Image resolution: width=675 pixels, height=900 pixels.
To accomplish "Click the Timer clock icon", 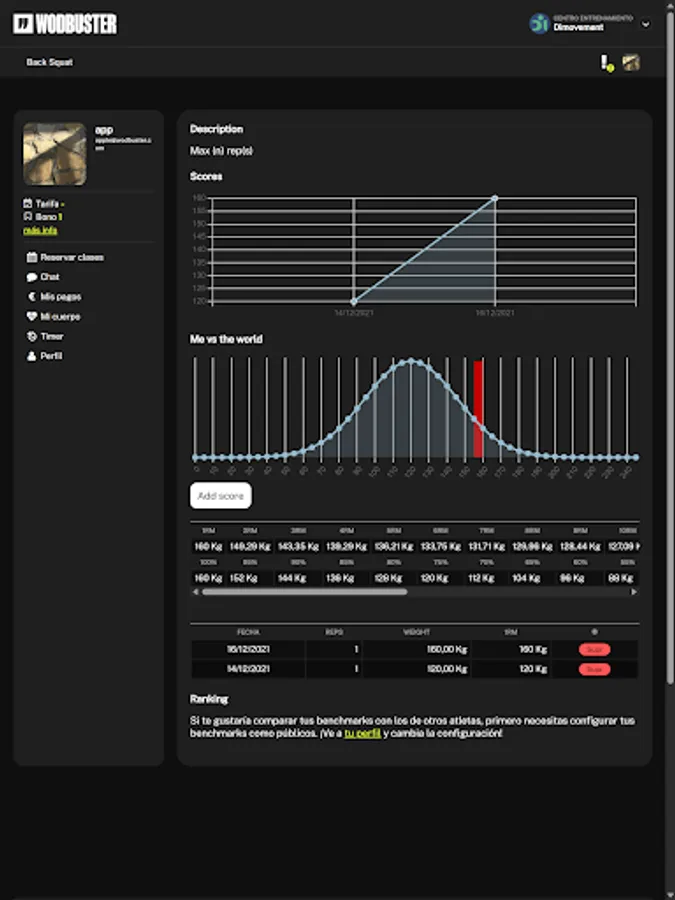I will tap(32, 336).
